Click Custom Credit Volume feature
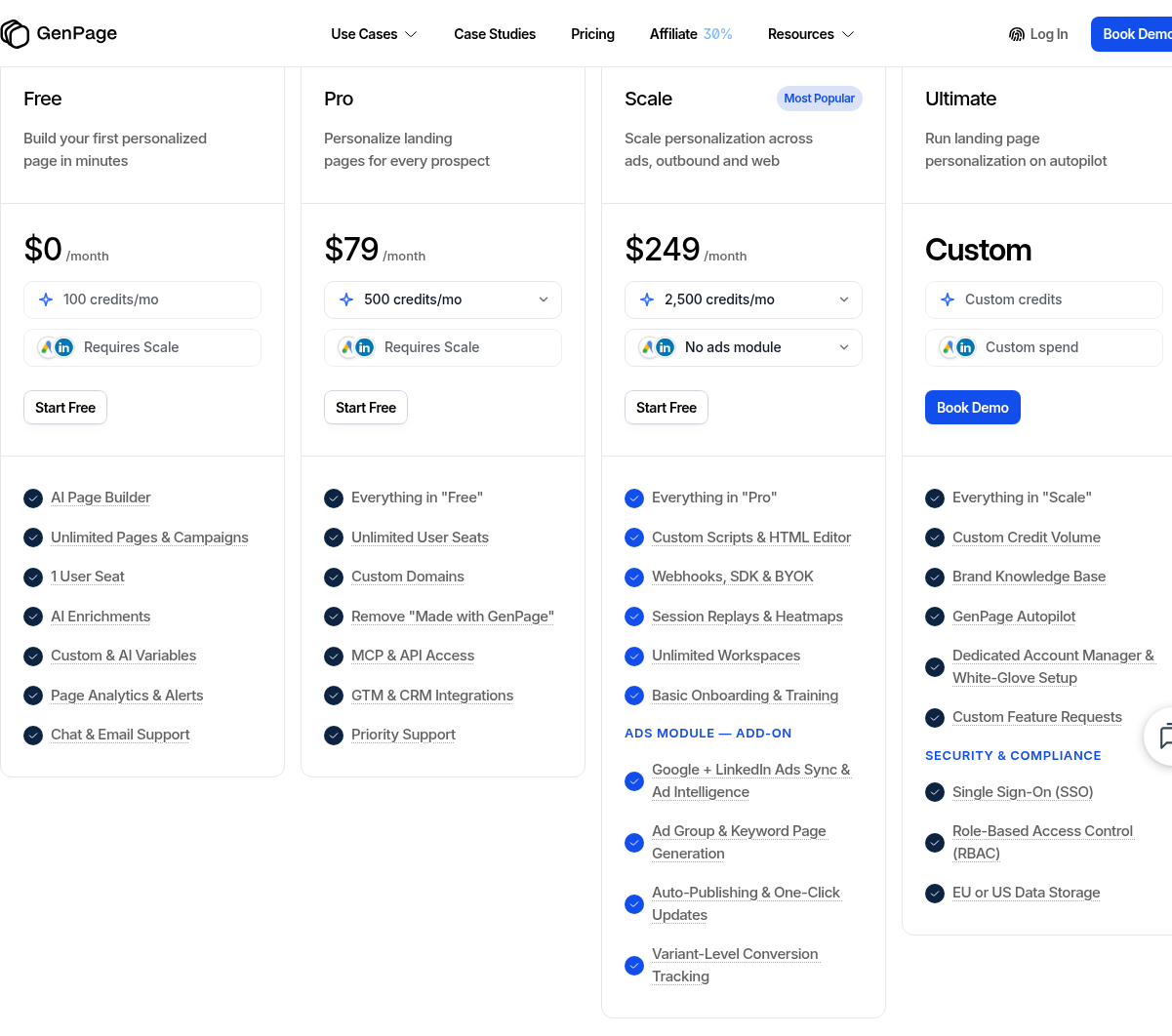The width and height of the screenshot is (1172, 1036). (x=1027, y=538)
